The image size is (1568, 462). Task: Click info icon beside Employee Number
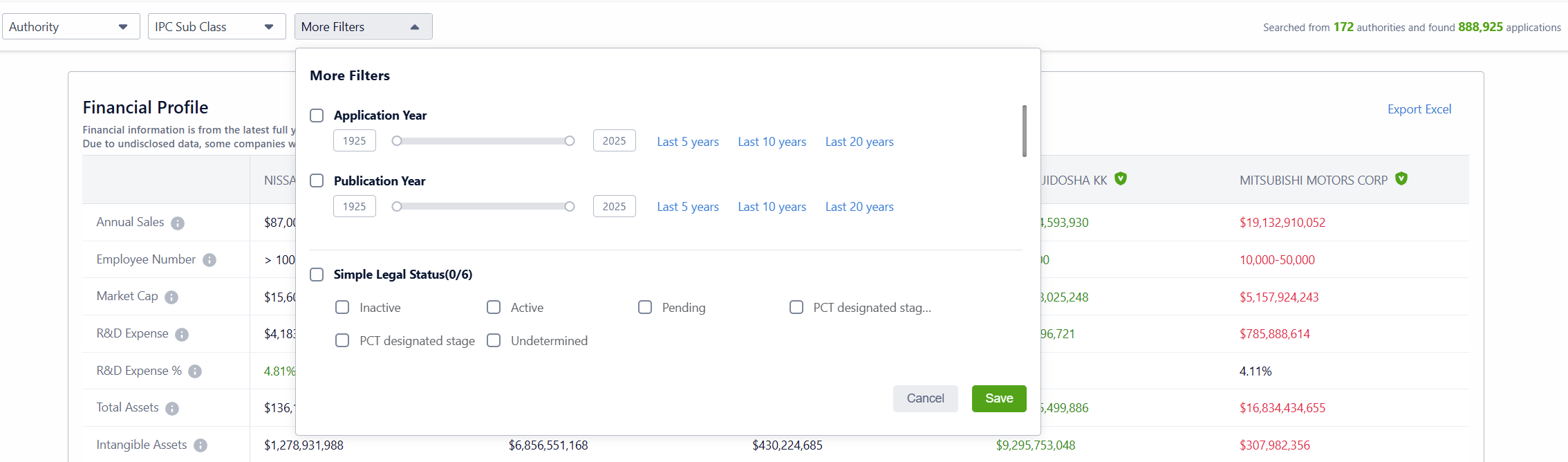point(209,260)
